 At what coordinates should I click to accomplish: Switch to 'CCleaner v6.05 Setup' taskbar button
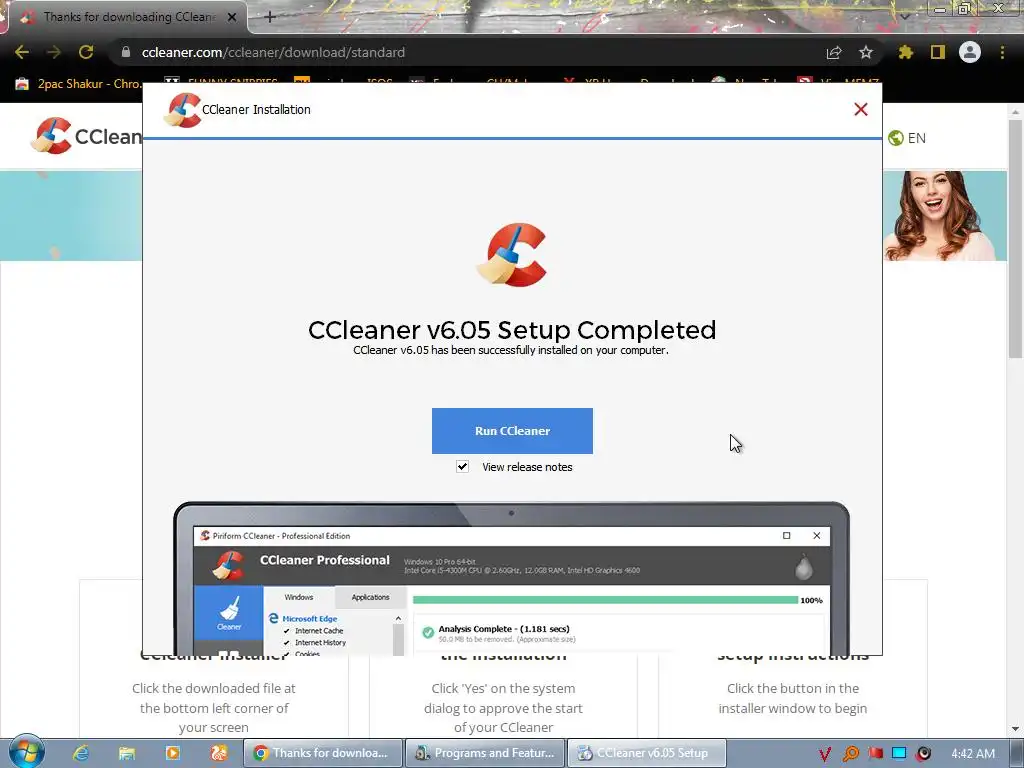point(647,753)
